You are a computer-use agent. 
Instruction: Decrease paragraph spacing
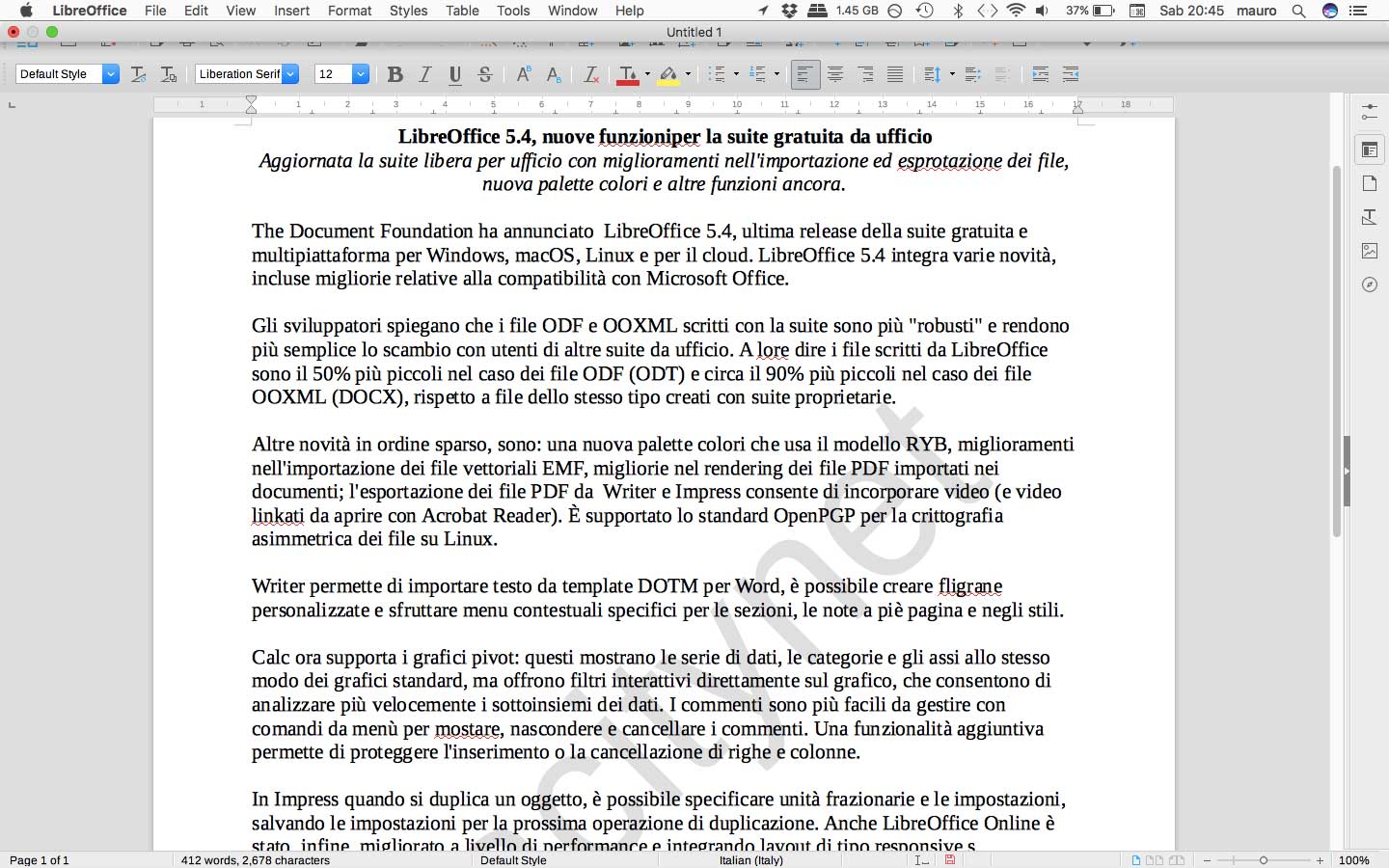pyautogui.click(x=1002, y=74)
